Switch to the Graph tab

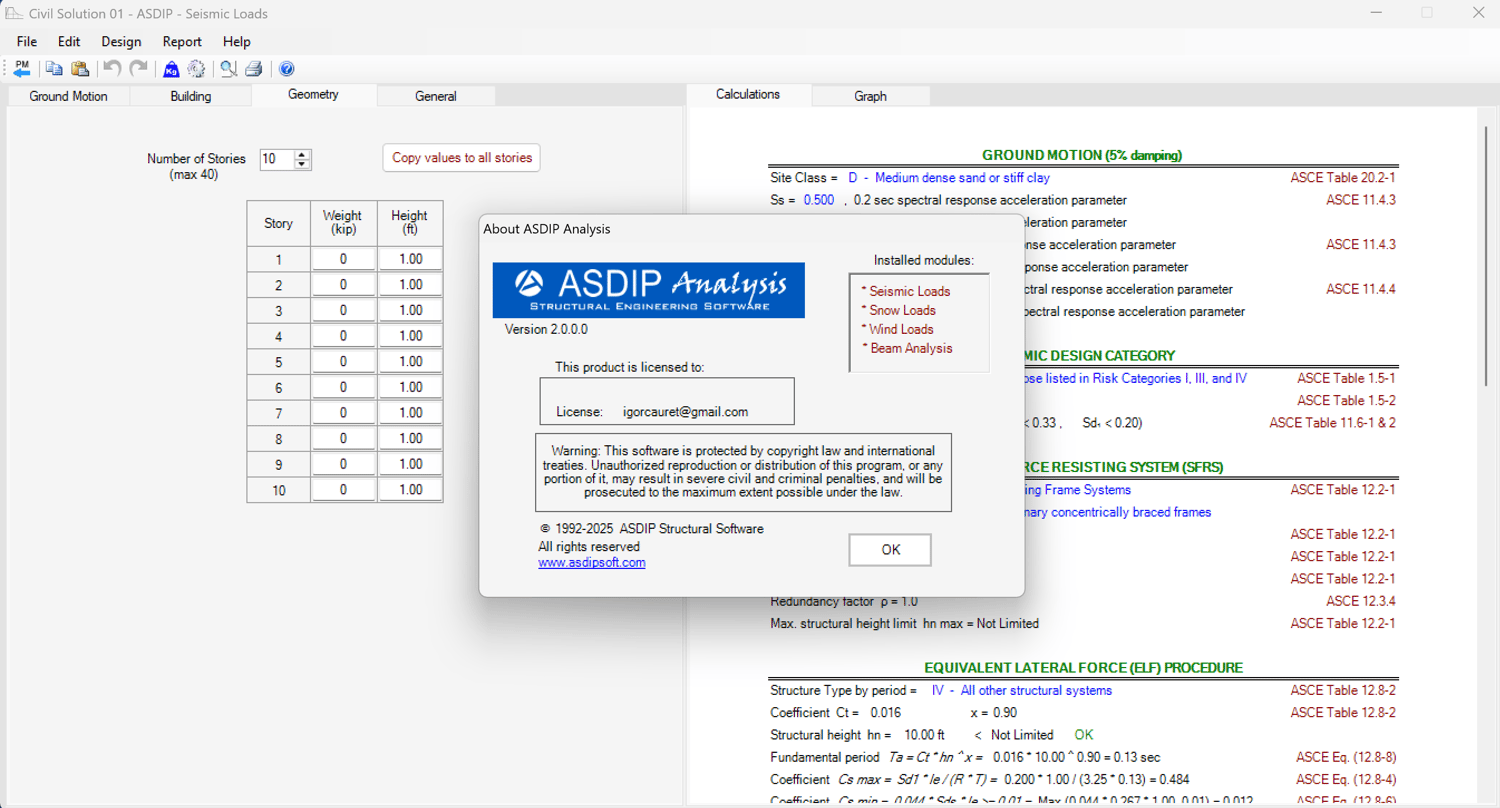click(x=870, y=96)
